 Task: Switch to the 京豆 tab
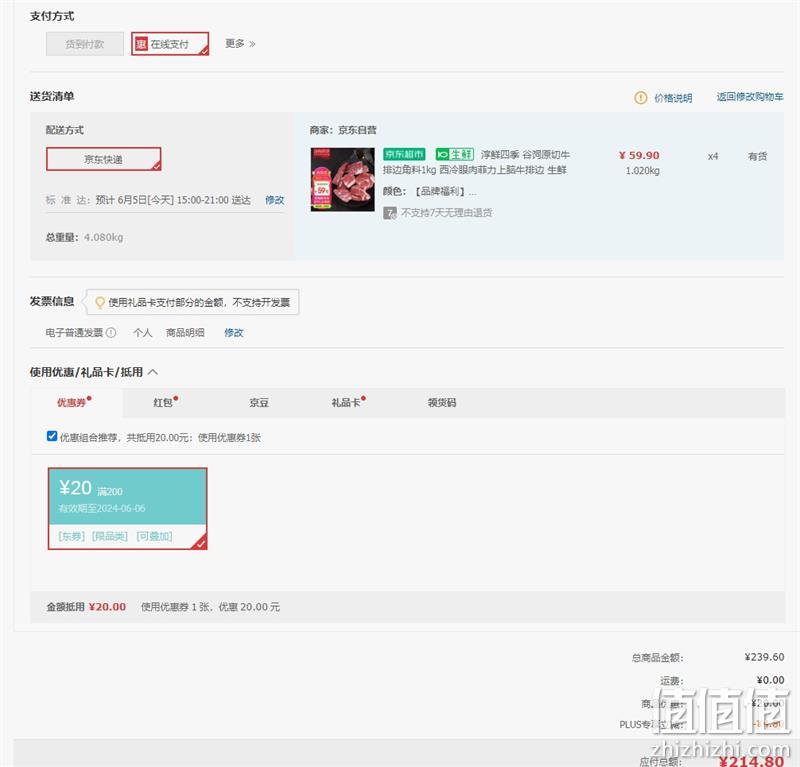pyautogui.click(x=259, y=403)
